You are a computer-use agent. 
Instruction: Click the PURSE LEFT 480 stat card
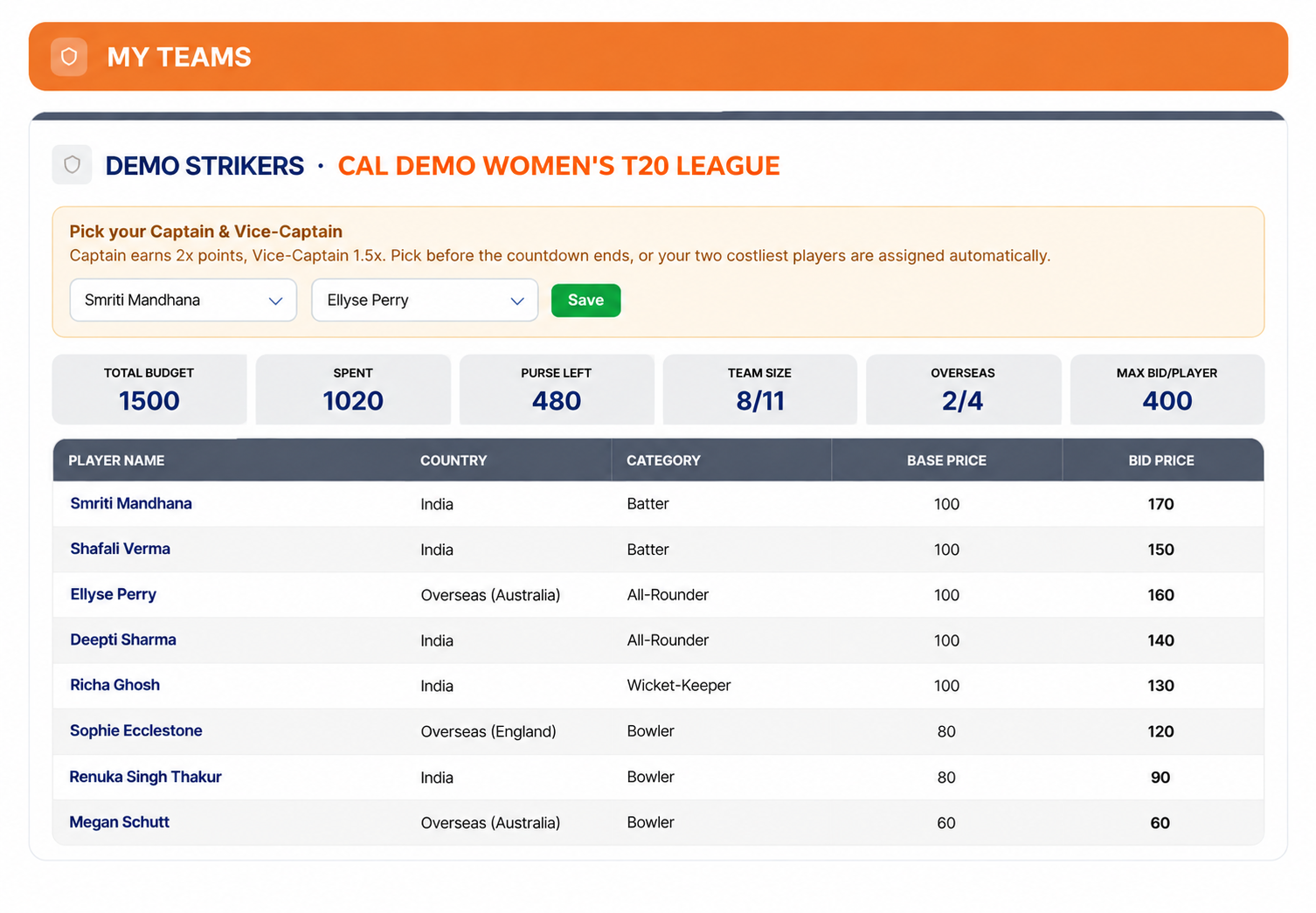click(557, 390)
